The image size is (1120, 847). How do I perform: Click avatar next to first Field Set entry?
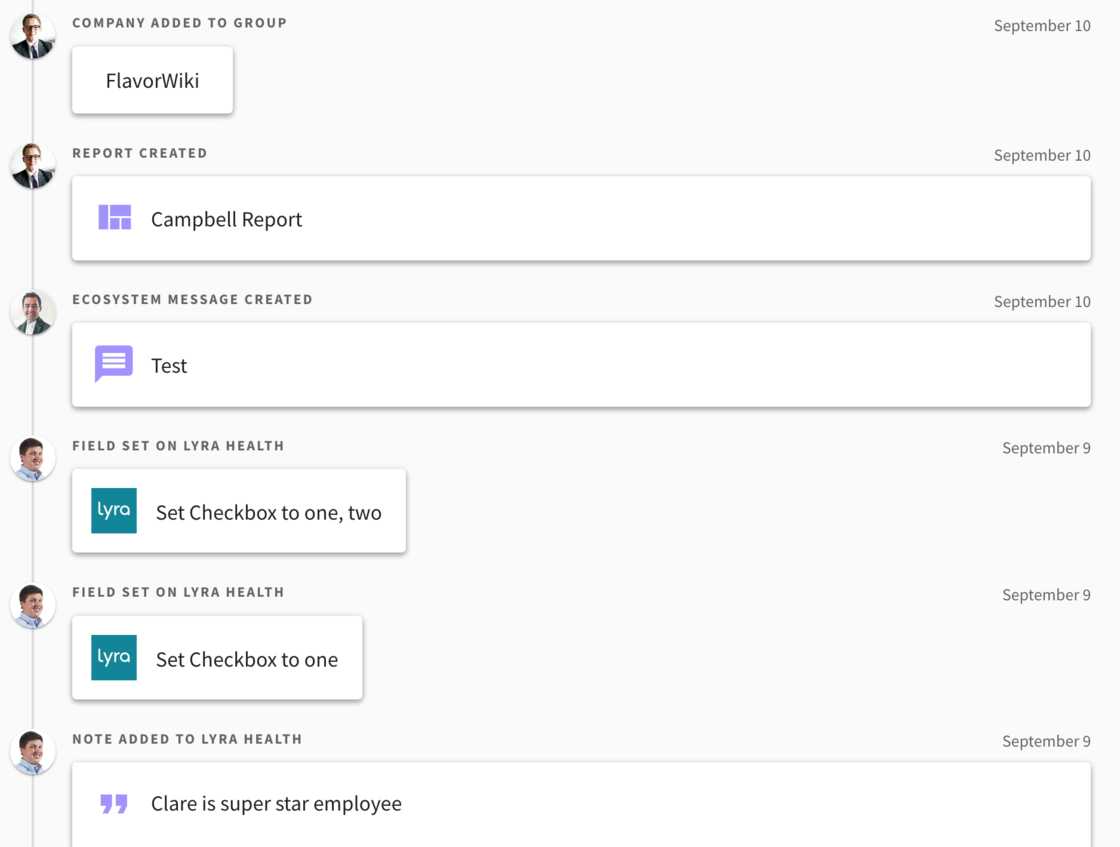click(33, 459)
